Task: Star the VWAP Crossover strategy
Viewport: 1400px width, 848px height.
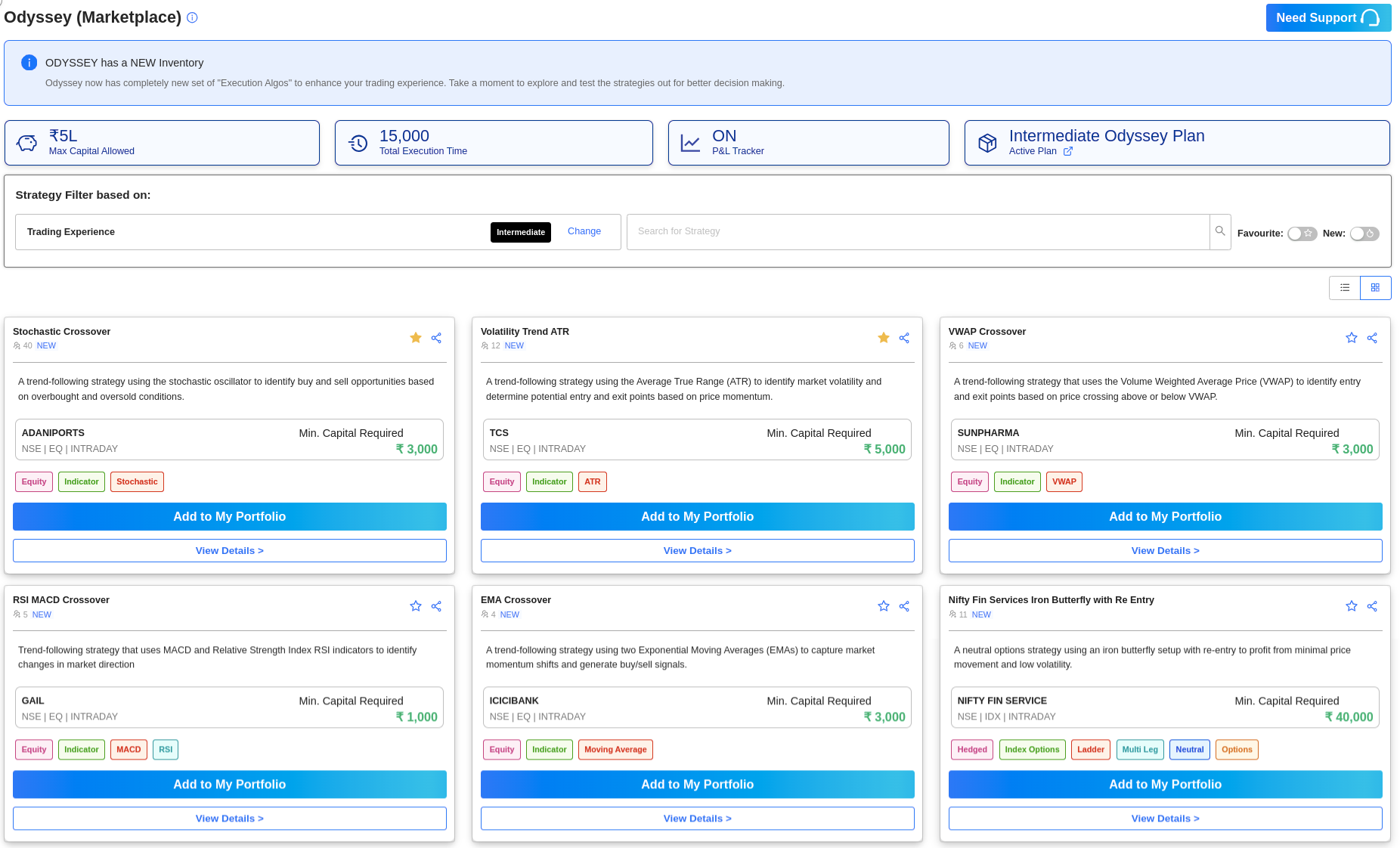Action: pyautogui.click(x=1352, y=338)
